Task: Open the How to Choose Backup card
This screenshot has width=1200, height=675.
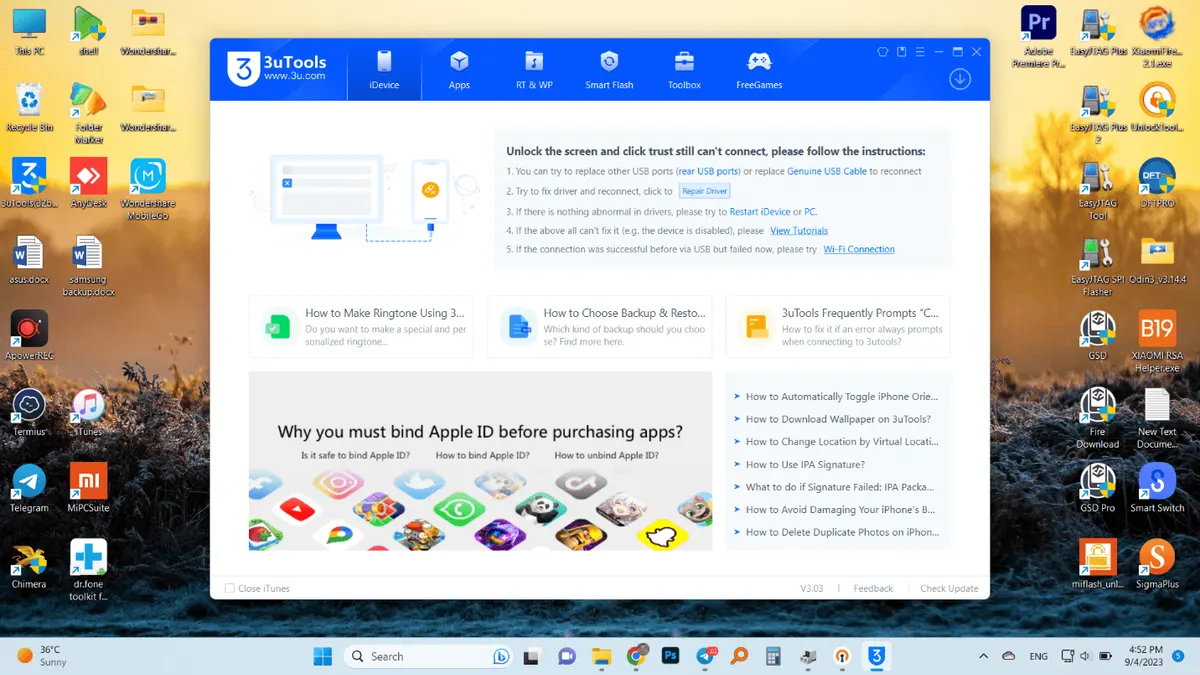Action: click(x=600, y=326)
